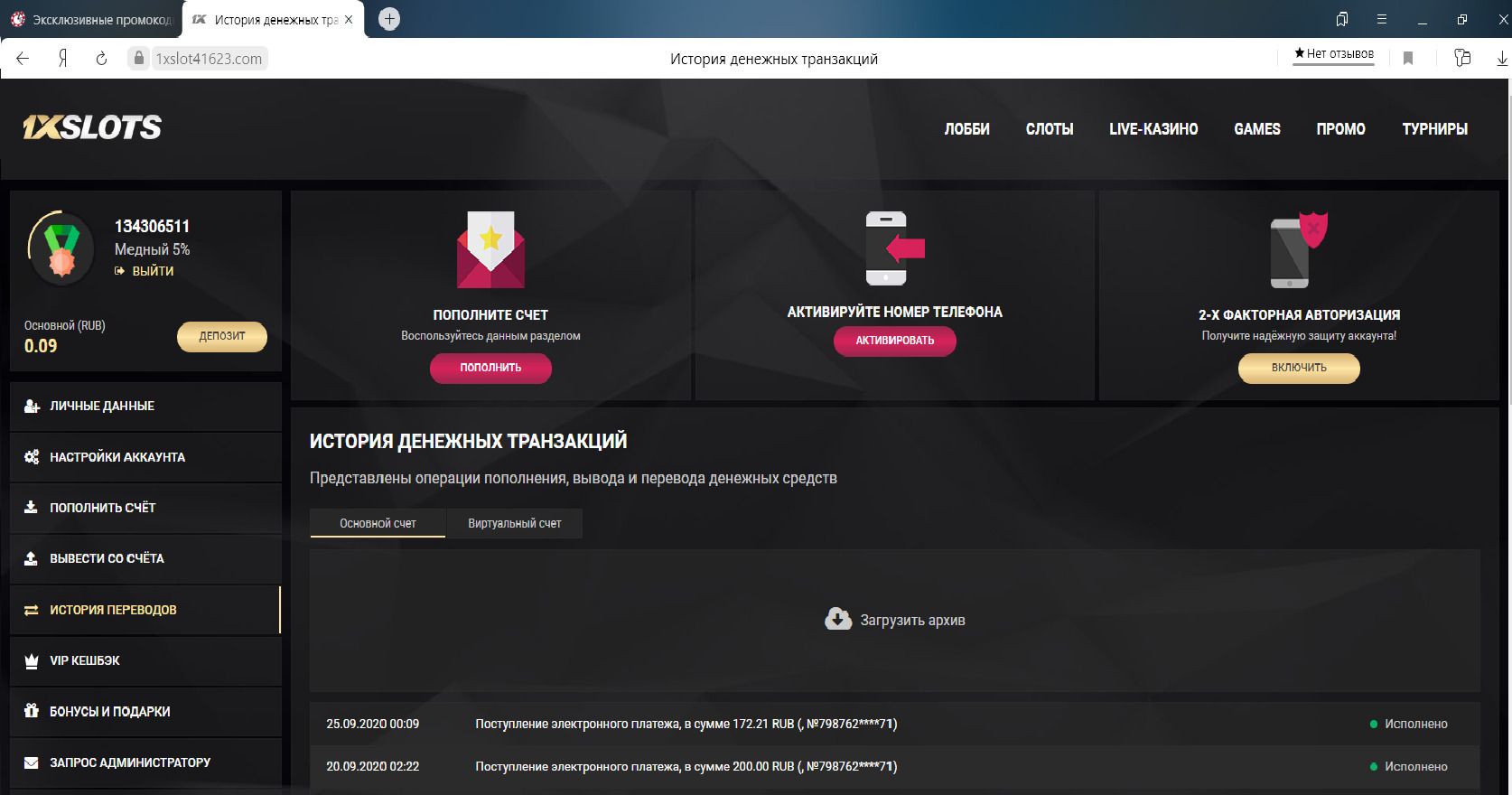Click the Медный 5% status text
Screen dimensions: 1512x795
[x=152, y=249]
